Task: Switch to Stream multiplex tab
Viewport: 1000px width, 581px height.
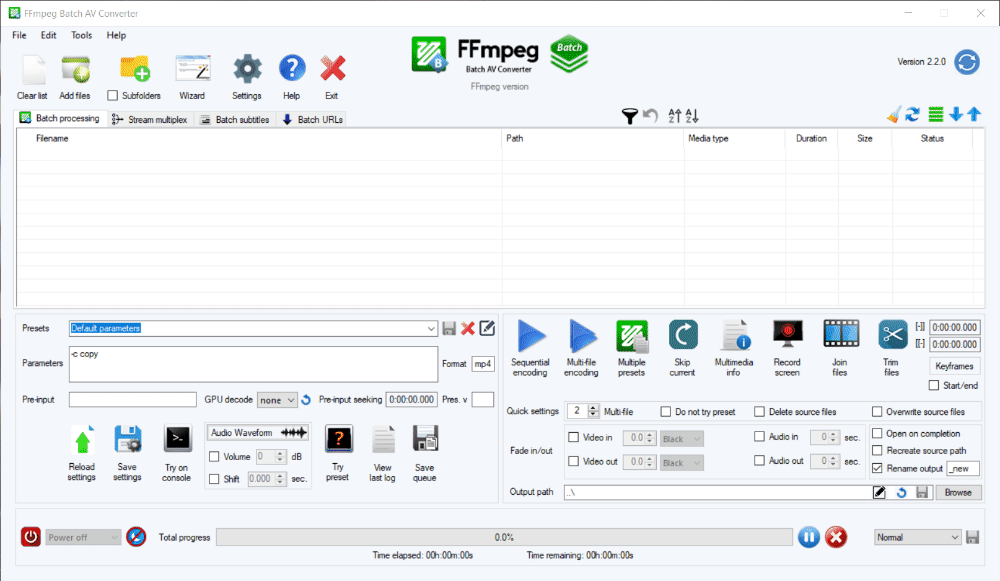Action: [150, 119]
